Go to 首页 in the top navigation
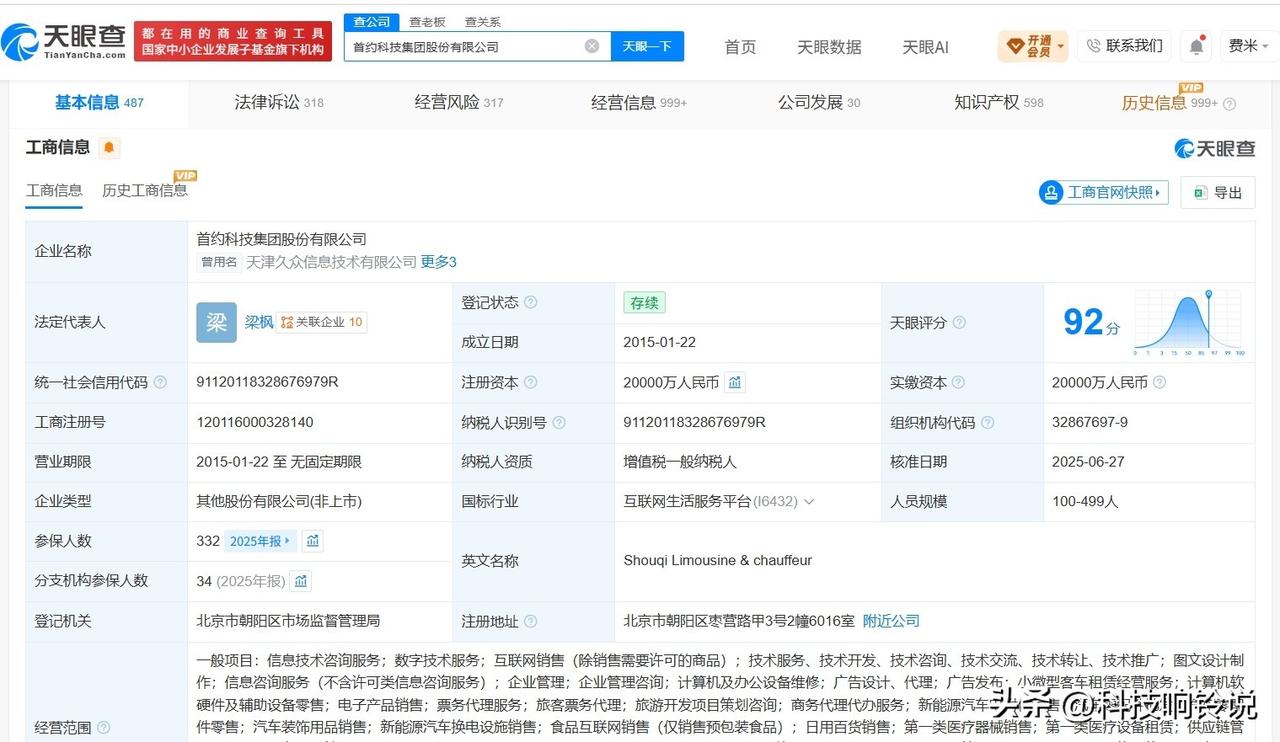1280x742 pixels. 740,47
